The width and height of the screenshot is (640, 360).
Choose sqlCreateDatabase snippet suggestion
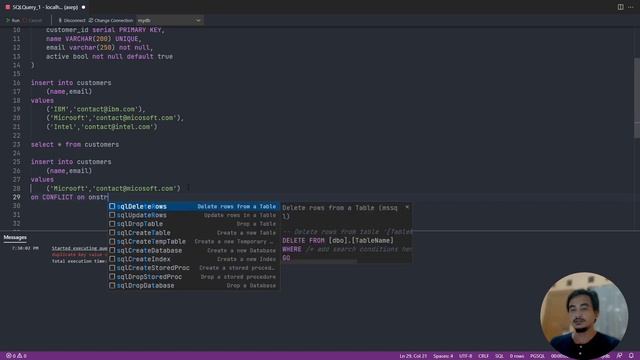(194, 251)
